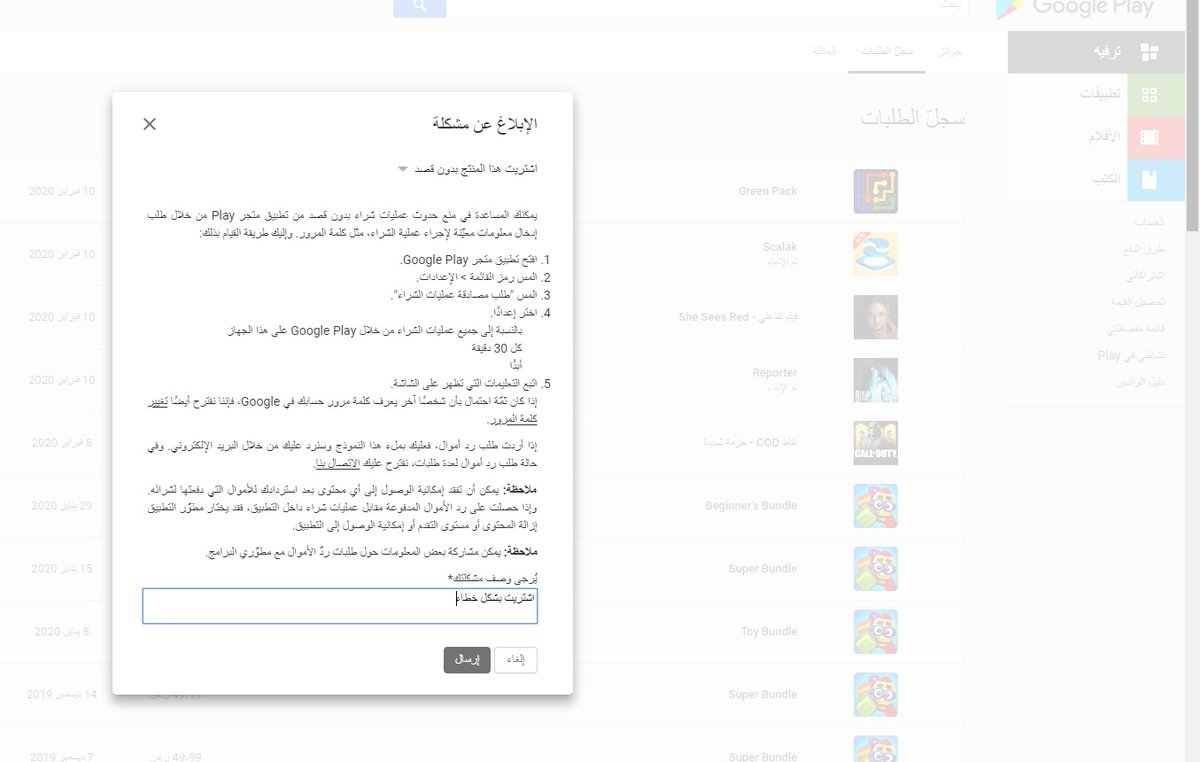Click the Super Bundle title dated 15 يناير
Viewport: 1200px width, 762px height.
(763, 569)
